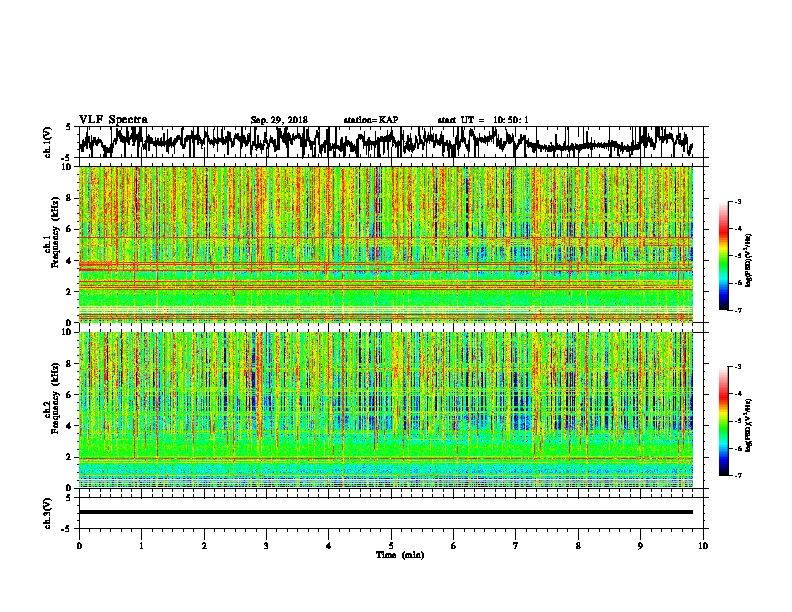Click time axis tick label "6"
Image resolution: width=792 pixels, height=612 pixels.
coord(454,546)
